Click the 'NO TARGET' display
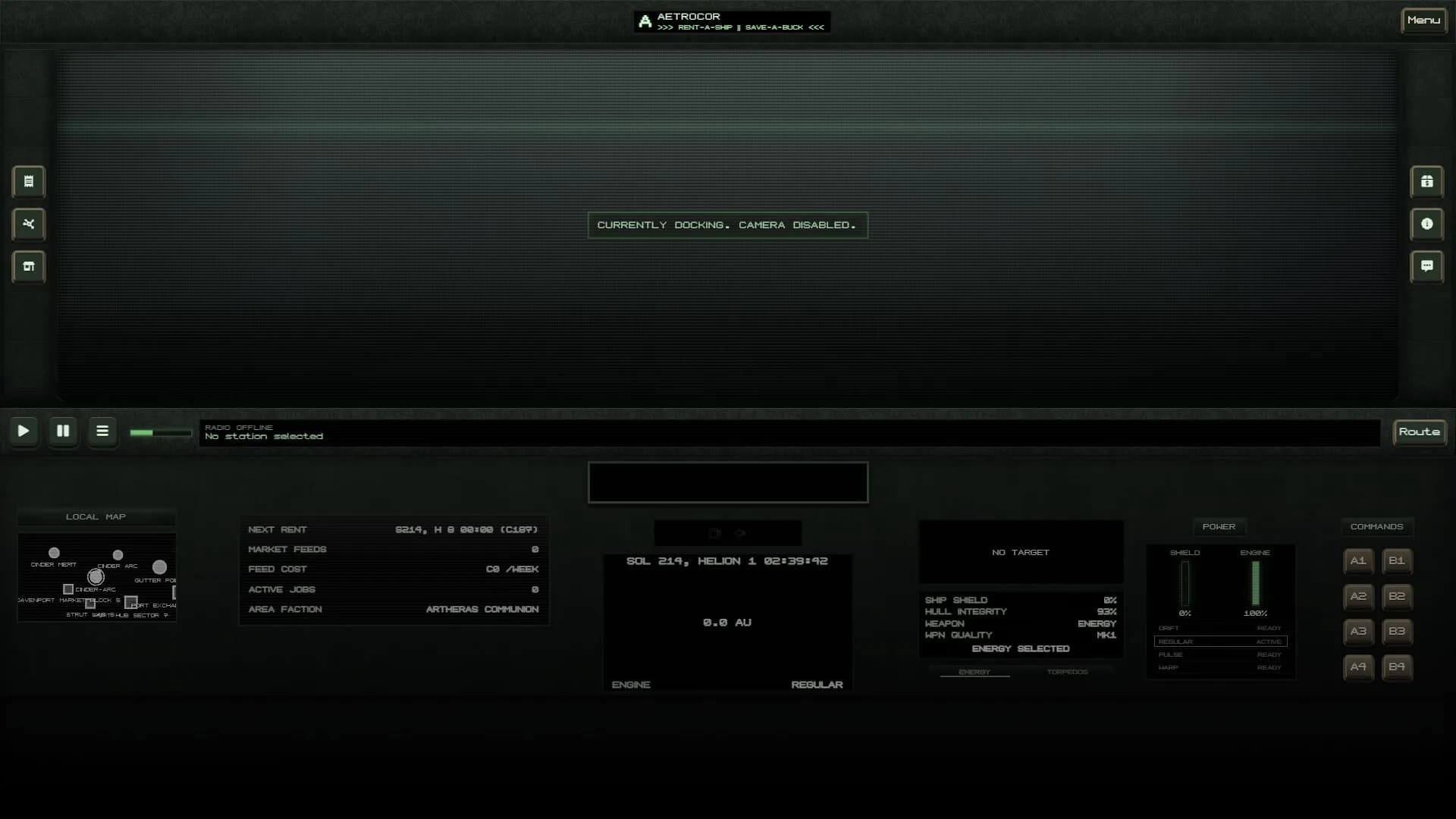This screenshot has width=1456, height=819. [x=1021, y=553]
